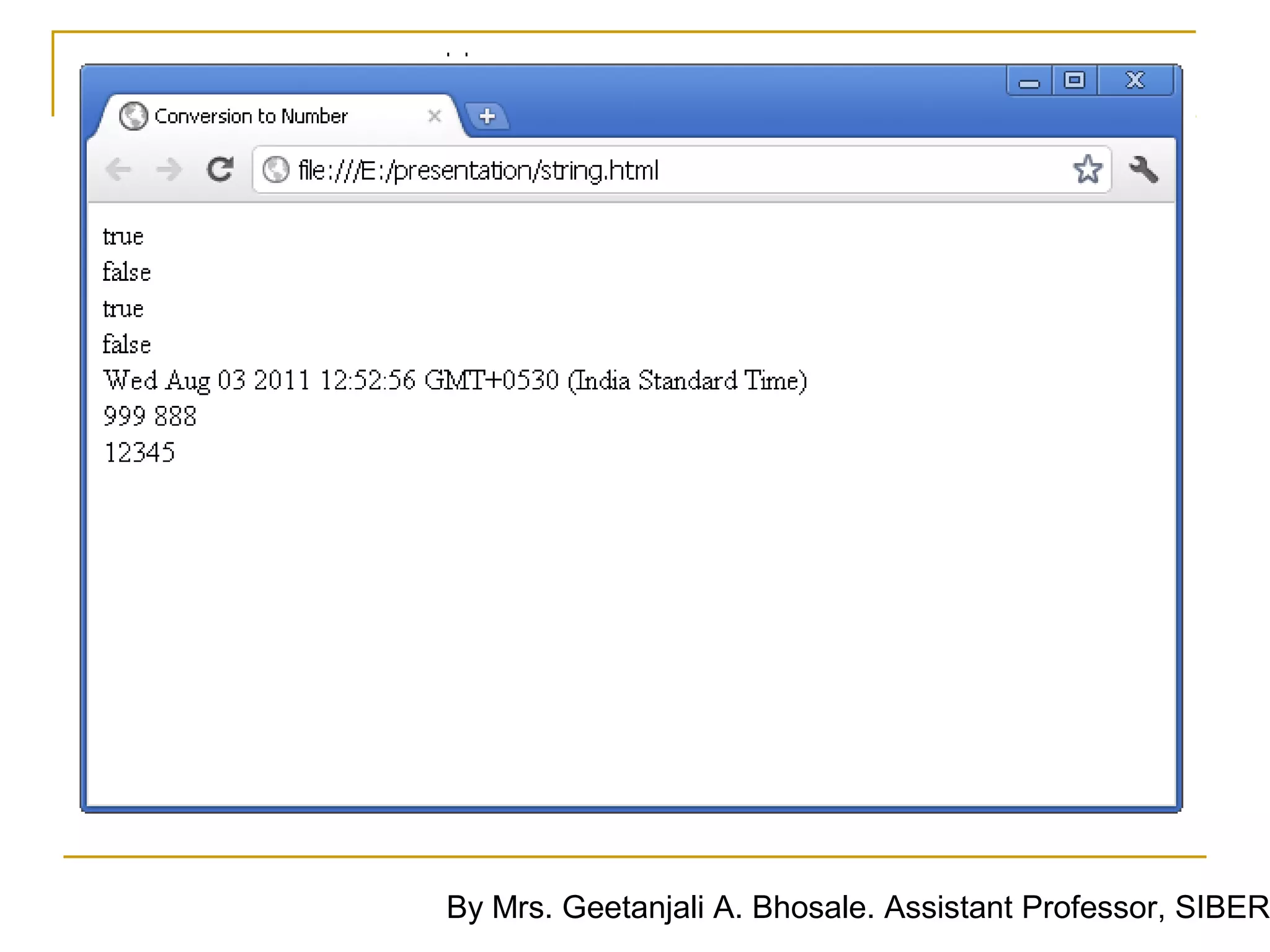Maximize the browser window
The height and width of the screenshot is (952, 1270).
click(1075, 81)
